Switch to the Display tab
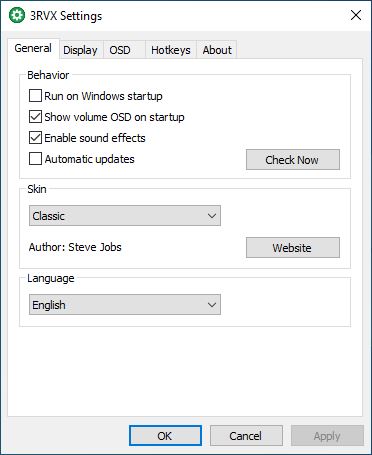 point(80,50)
